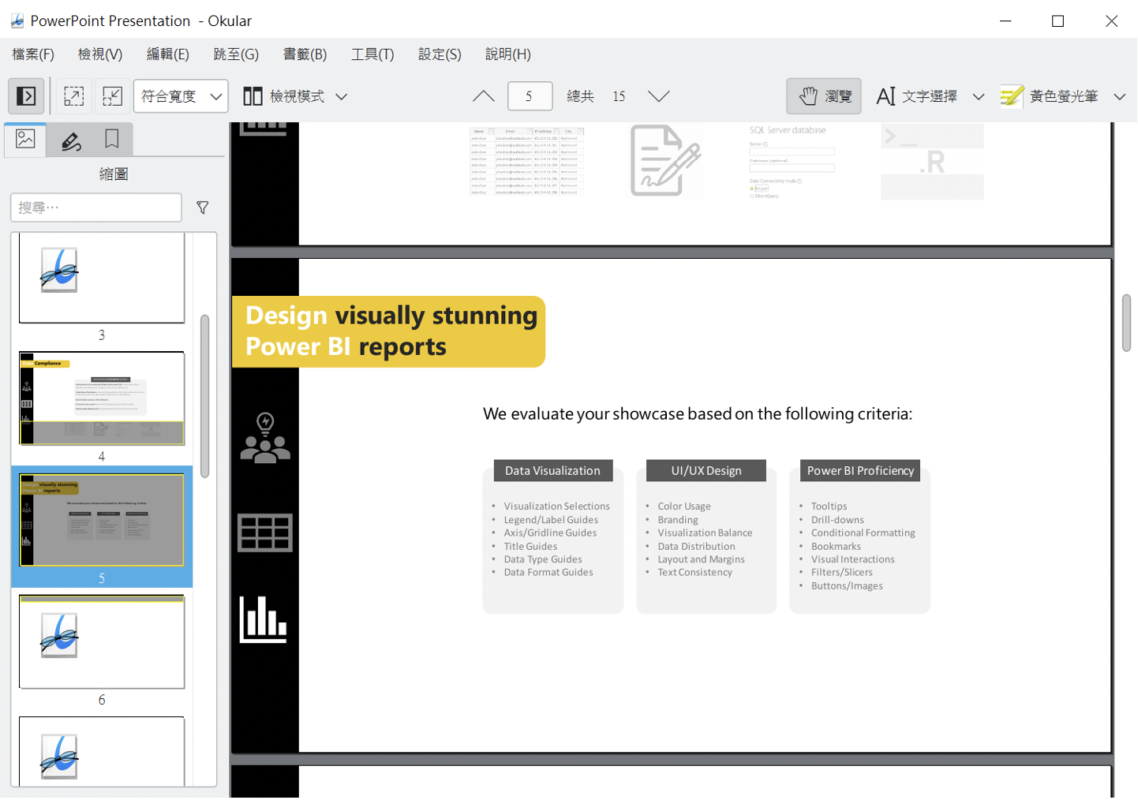Open the bookmarks sidebar tab
1138x800 pixels.
[x=112, y=140]
